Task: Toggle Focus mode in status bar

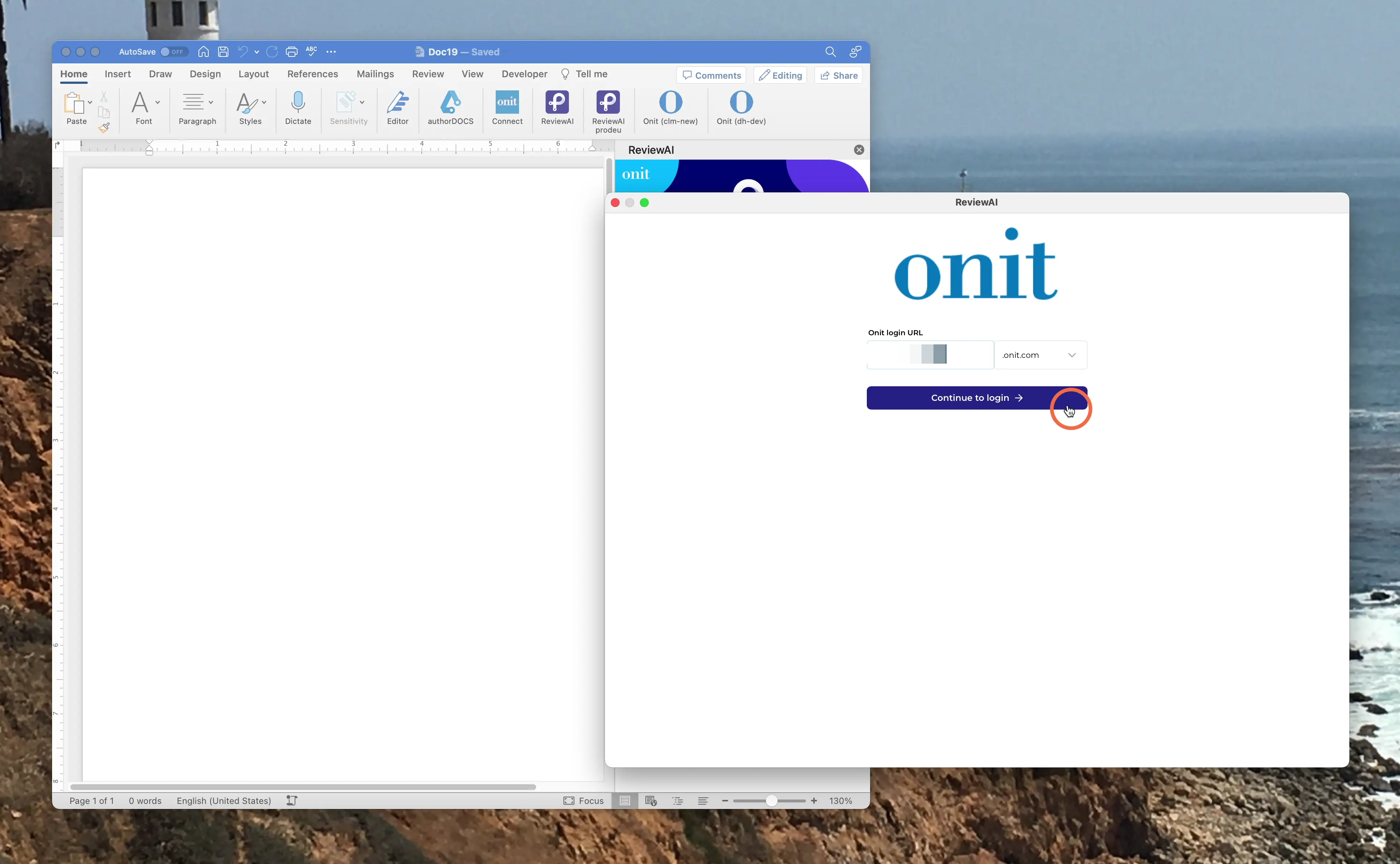Action: (583, 801)
